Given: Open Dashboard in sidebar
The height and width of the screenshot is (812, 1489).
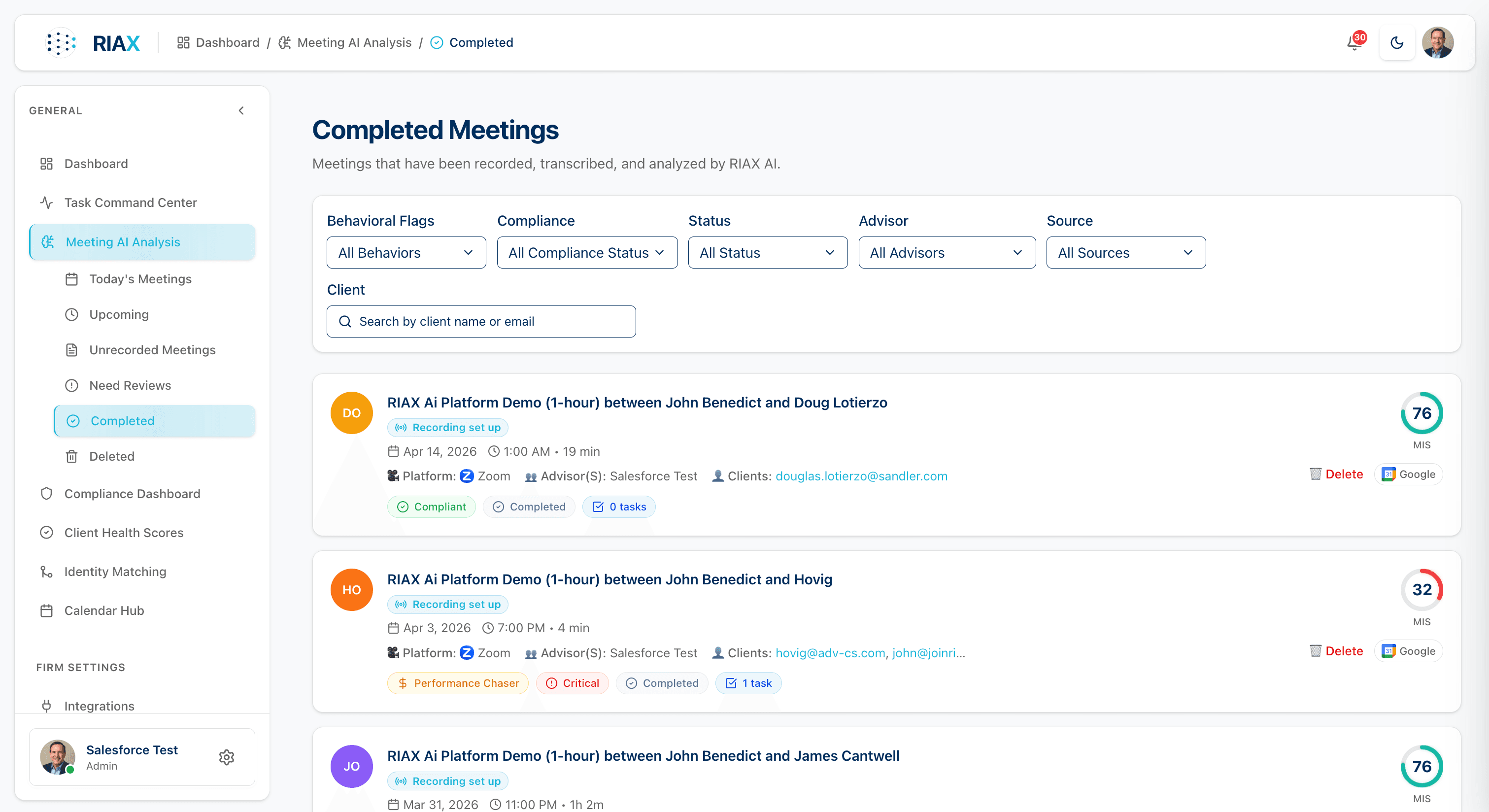Looking at the screenshot, I should click(x=142, y=164).
